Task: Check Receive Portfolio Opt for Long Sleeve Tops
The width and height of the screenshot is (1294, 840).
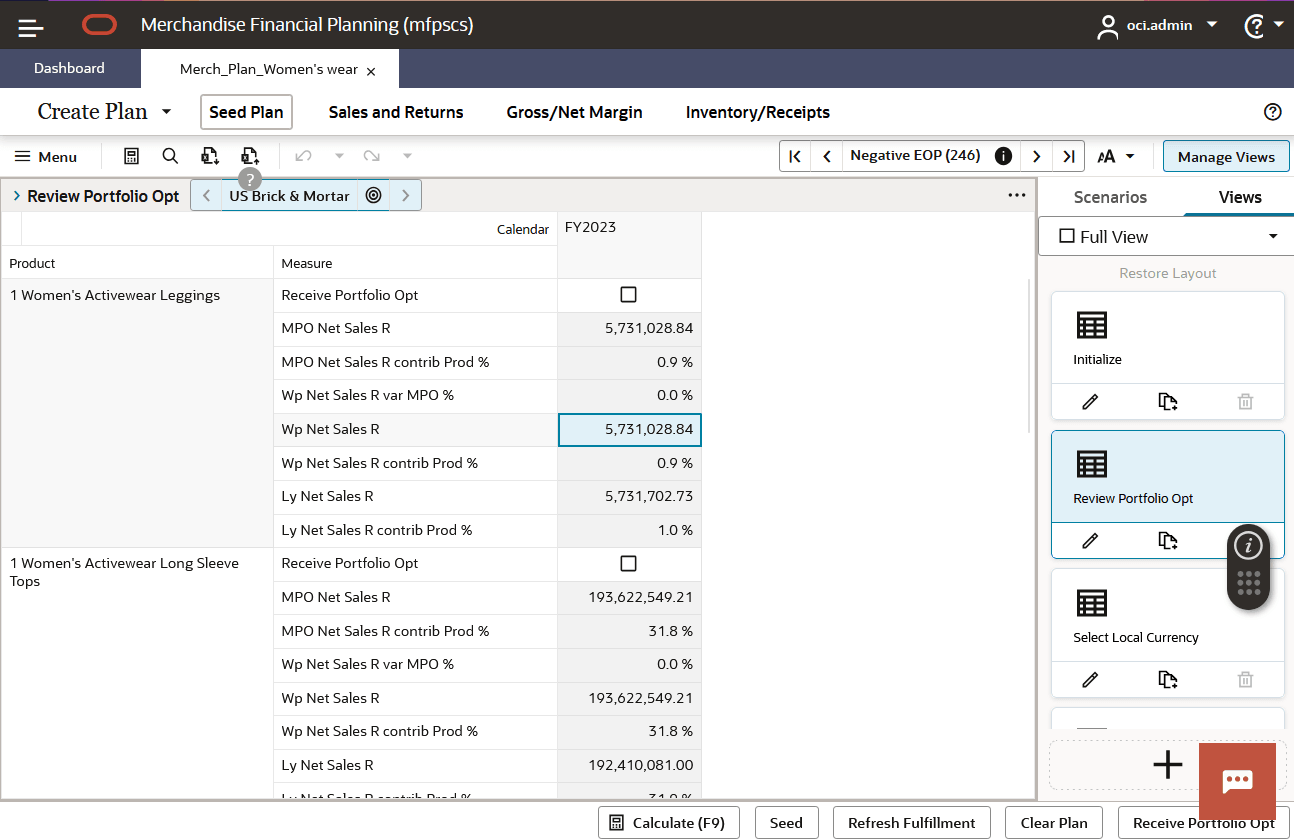Action: tap(629, 563)
